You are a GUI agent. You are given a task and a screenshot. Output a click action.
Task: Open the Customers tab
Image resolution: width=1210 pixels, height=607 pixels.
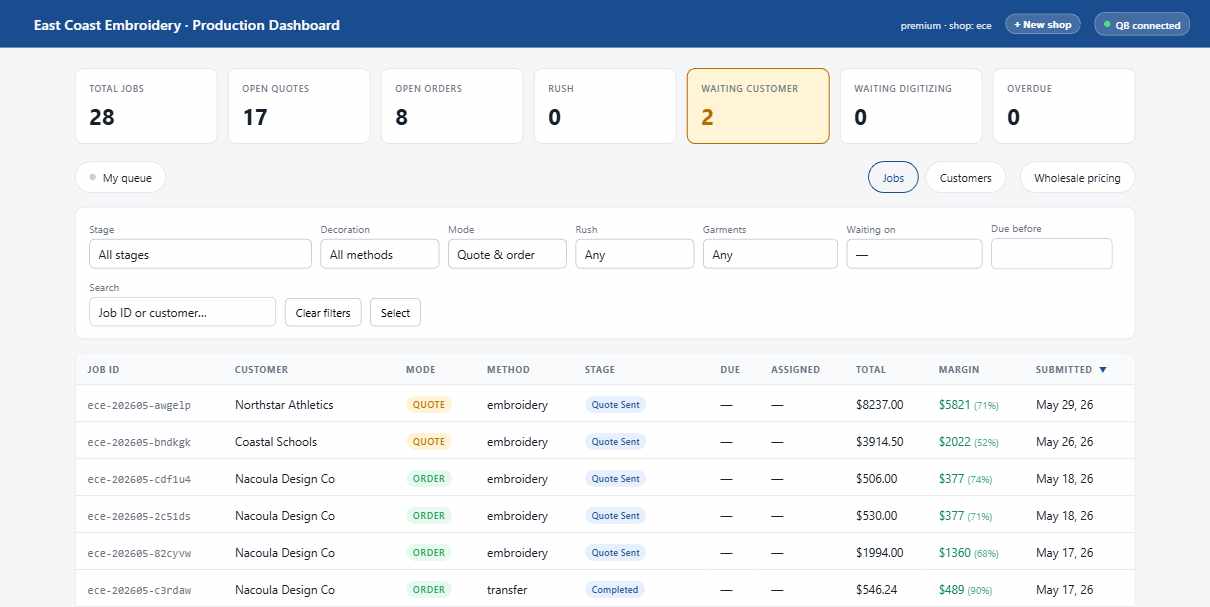965,178
